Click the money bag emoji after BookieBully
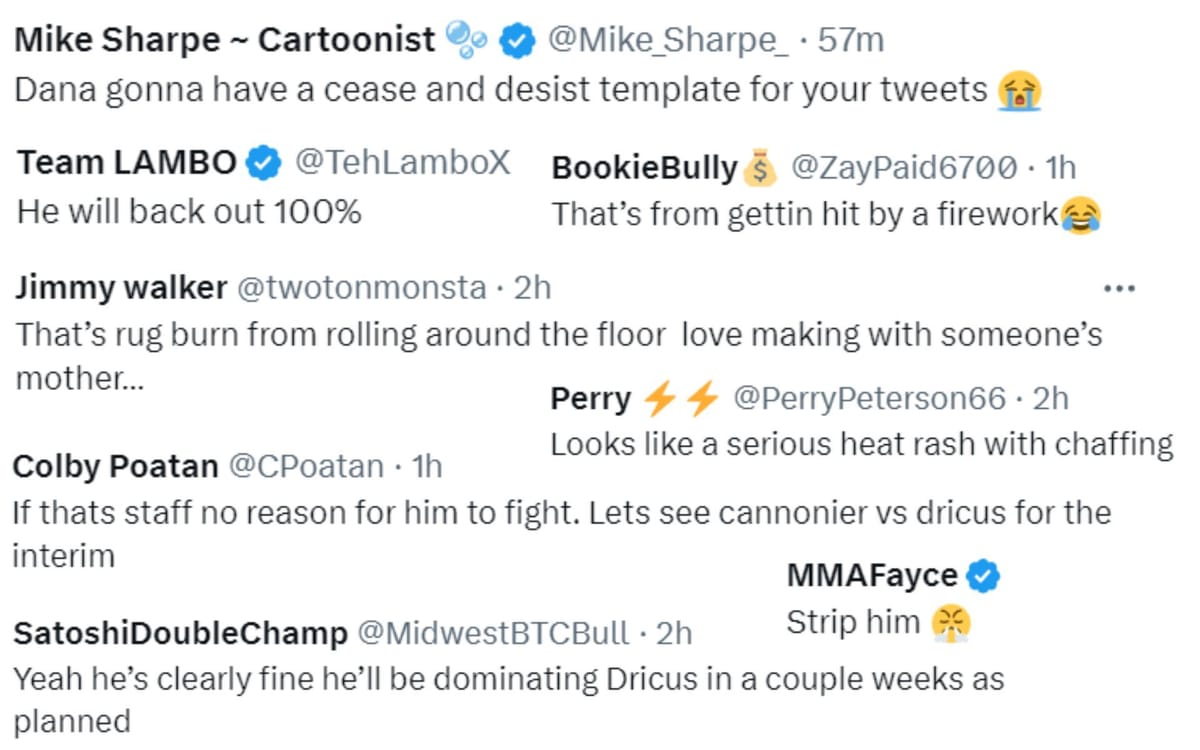 pos(760,168)
